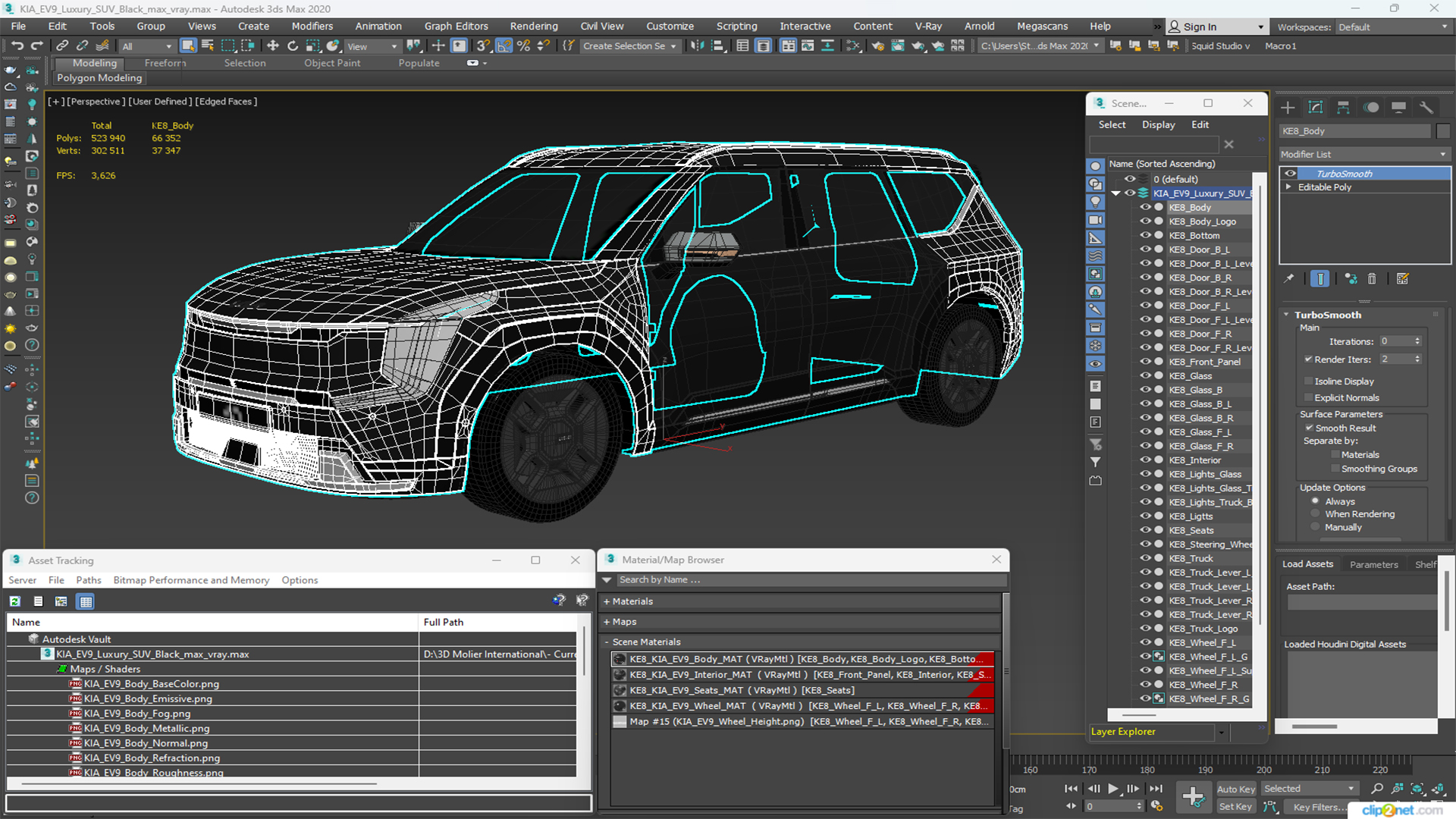1456x819 pixels.
Task: Open the Rendering menu
Action: [534, 26]
